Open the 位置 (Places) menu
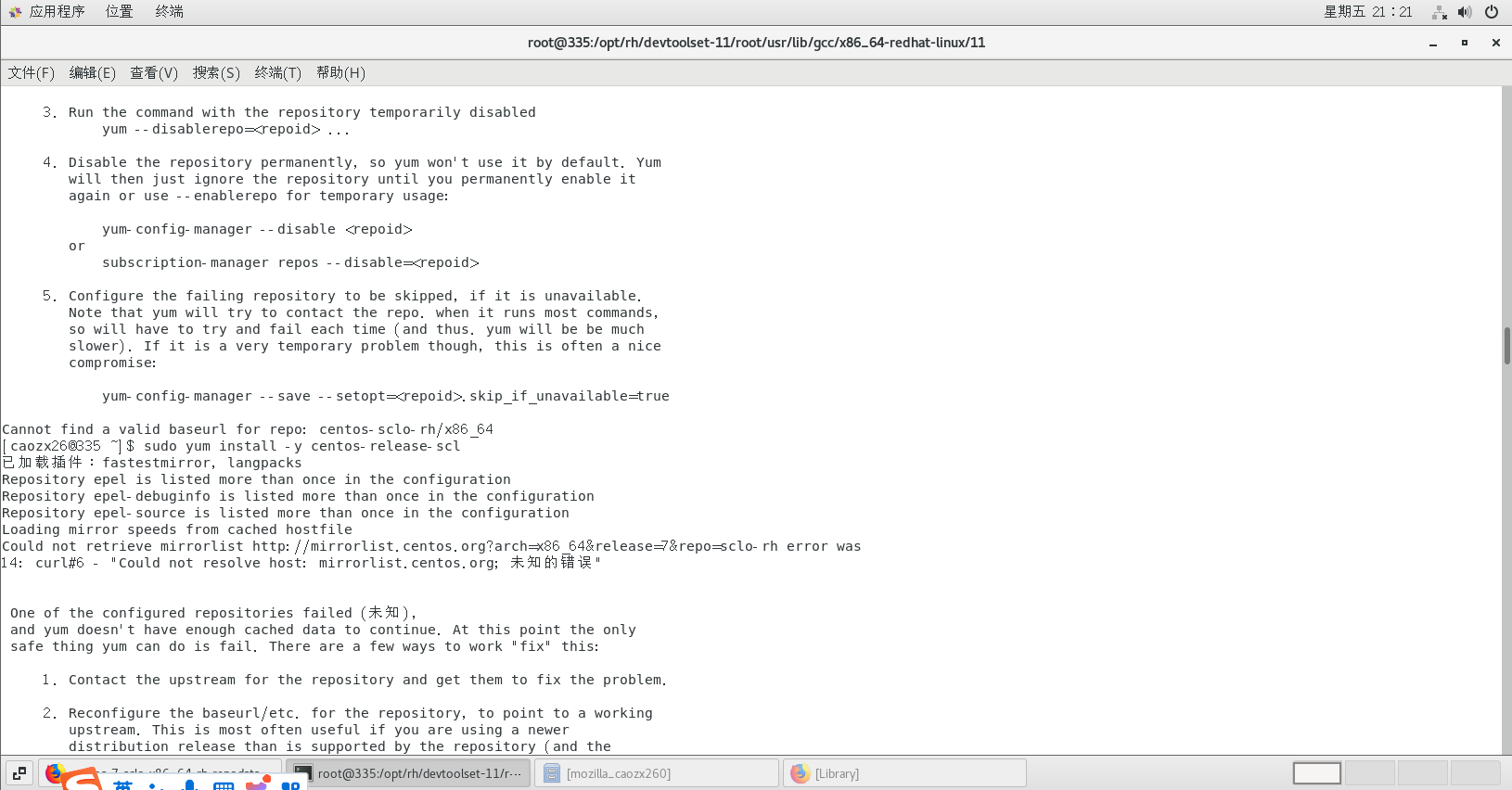1512x790 pixels. 119,11
